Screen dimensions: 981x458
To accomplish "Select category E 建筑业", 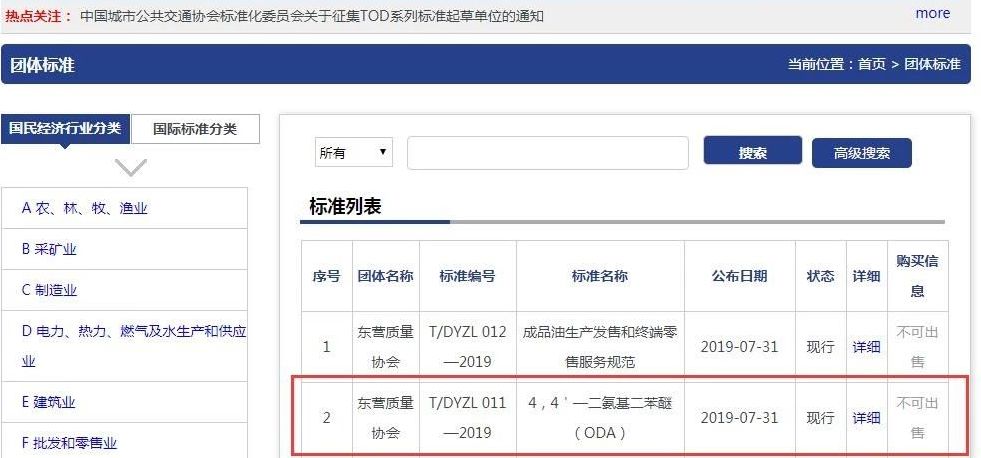I will (x=49, y=402).
